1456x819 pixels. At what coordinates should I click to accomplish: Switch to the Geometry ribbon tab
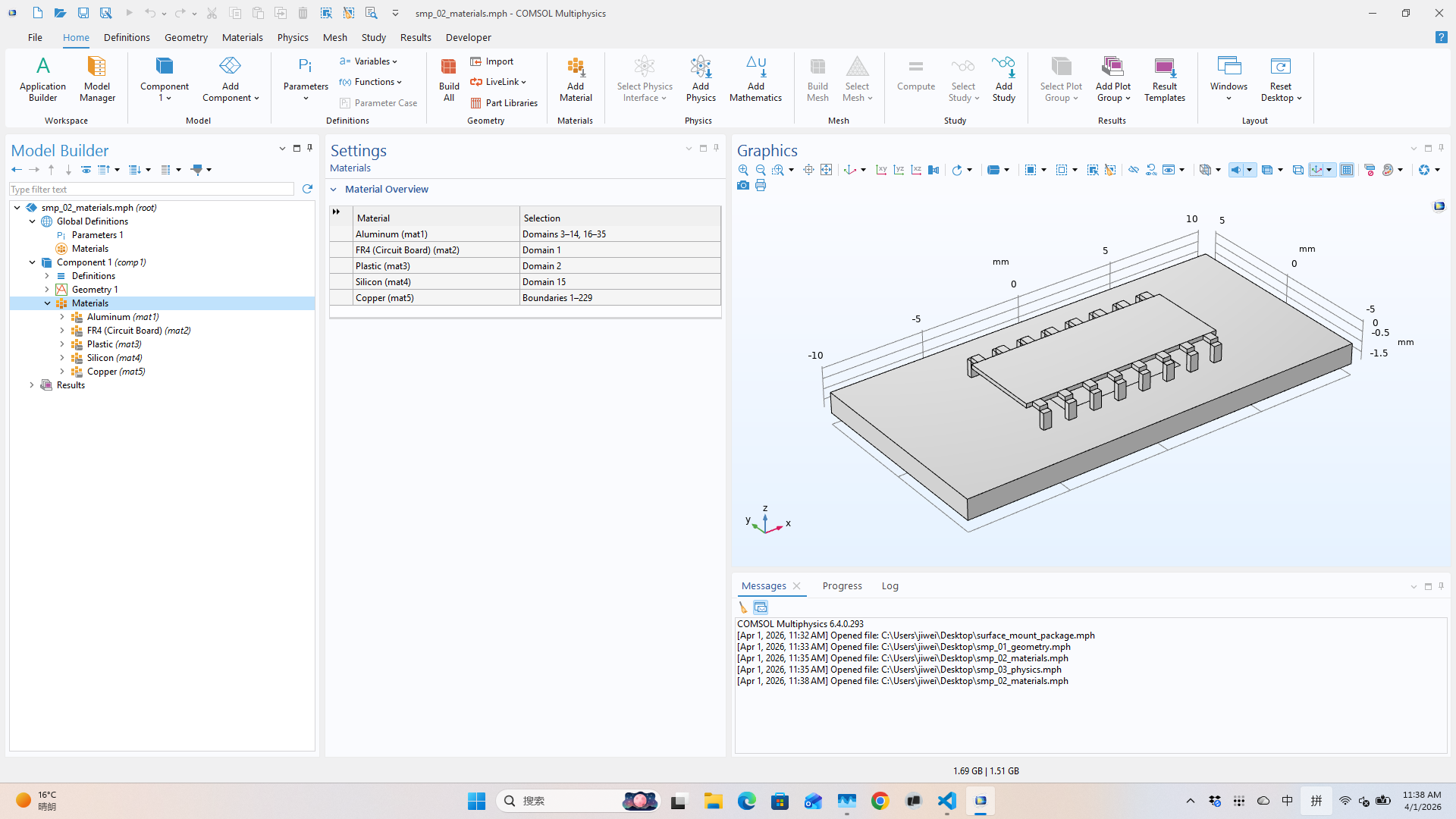click(186, 37)
